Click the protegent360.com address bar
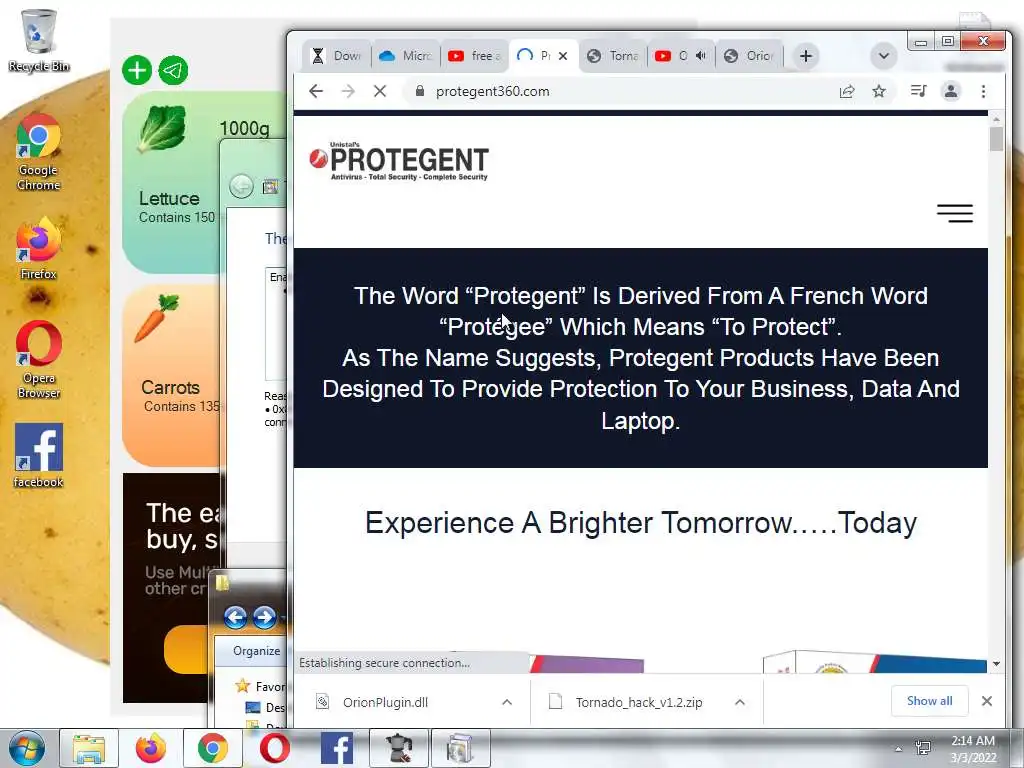 pos(492,91)
